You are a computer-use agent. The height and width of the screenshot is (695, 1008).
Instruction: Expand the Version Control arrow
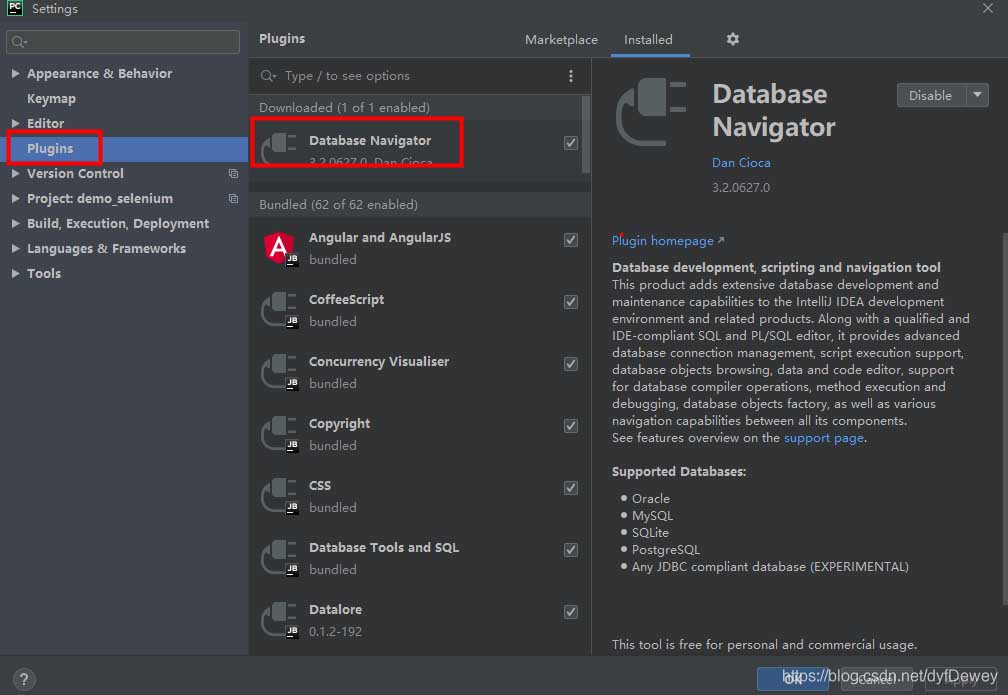(15, 173)
